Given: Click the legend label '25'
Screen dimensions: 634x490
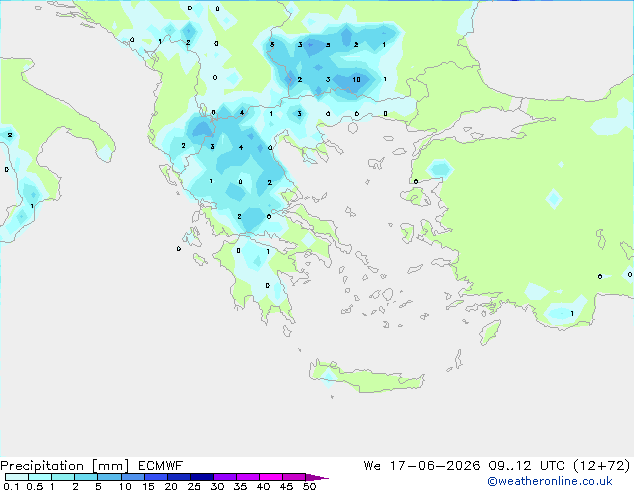Looking at the screenshot, I should pyautogui.click(x=194, y=486).
